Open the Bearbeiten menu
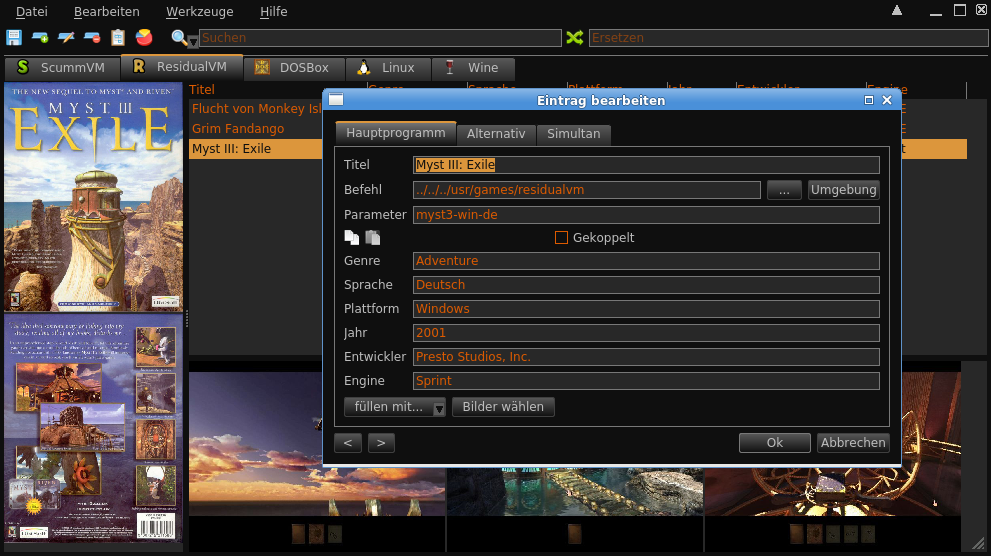The height and width of the screenshot is (556, 991). (107, 11)
